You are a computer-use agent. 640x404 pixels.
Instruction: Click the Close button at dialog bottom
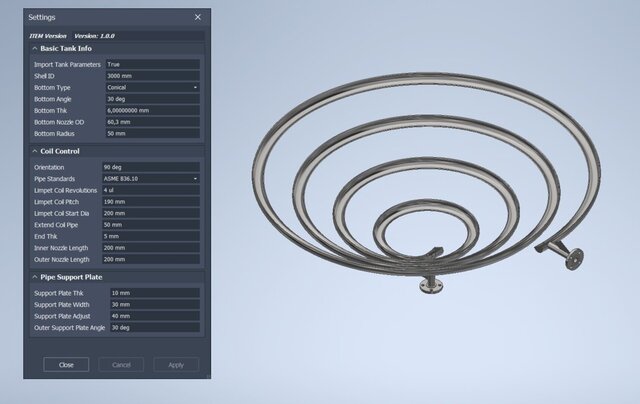click(x=66, y=365)
